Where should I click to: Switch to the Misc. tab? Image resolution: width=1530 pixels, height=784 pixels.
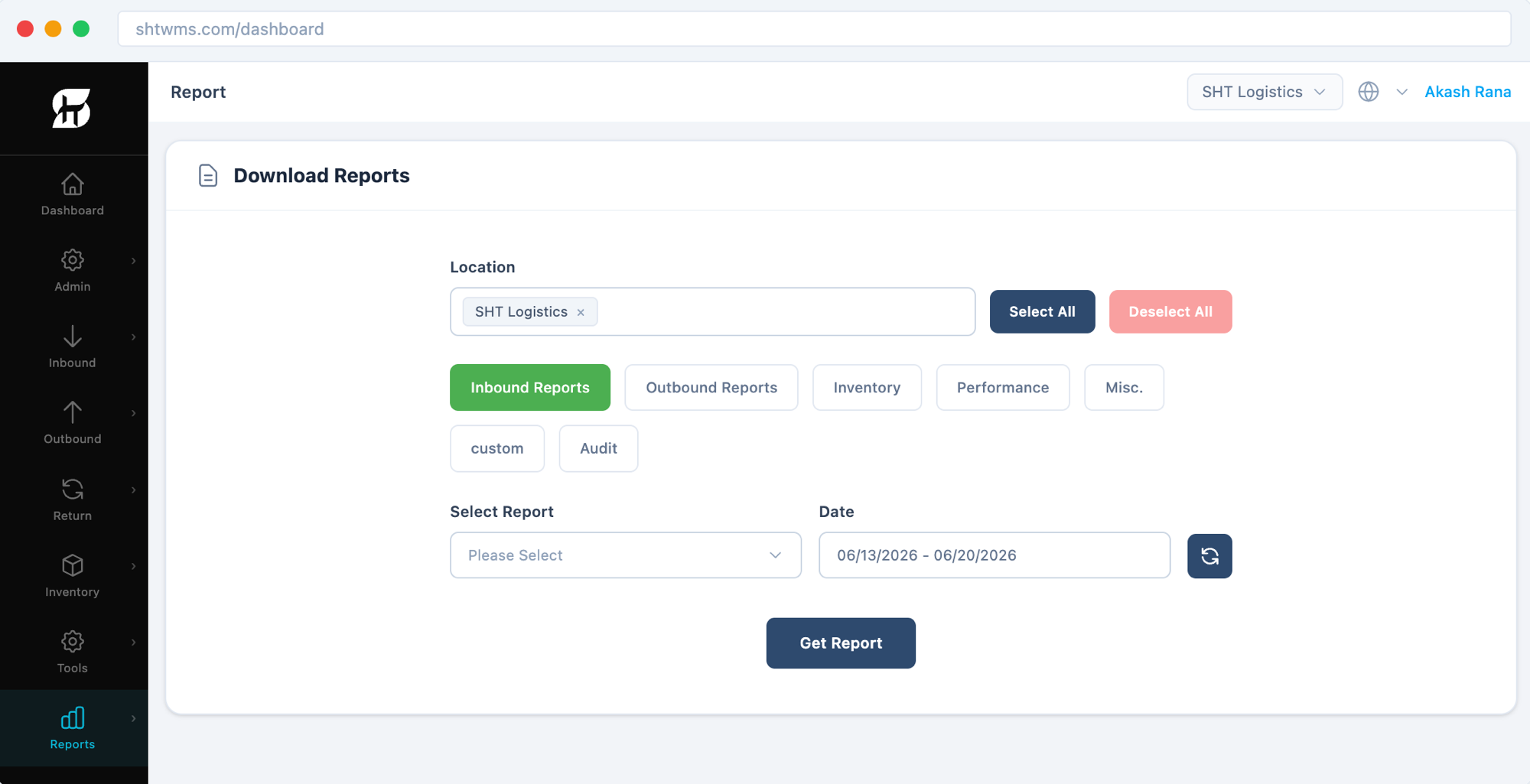pos(1124,388)
